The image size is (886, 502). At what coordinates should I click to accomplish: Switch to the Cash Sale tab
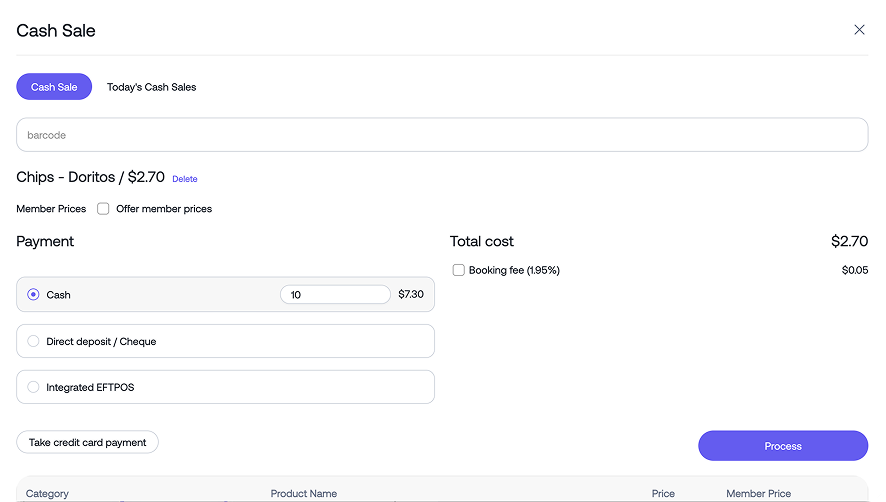click(x=54, y=86)
